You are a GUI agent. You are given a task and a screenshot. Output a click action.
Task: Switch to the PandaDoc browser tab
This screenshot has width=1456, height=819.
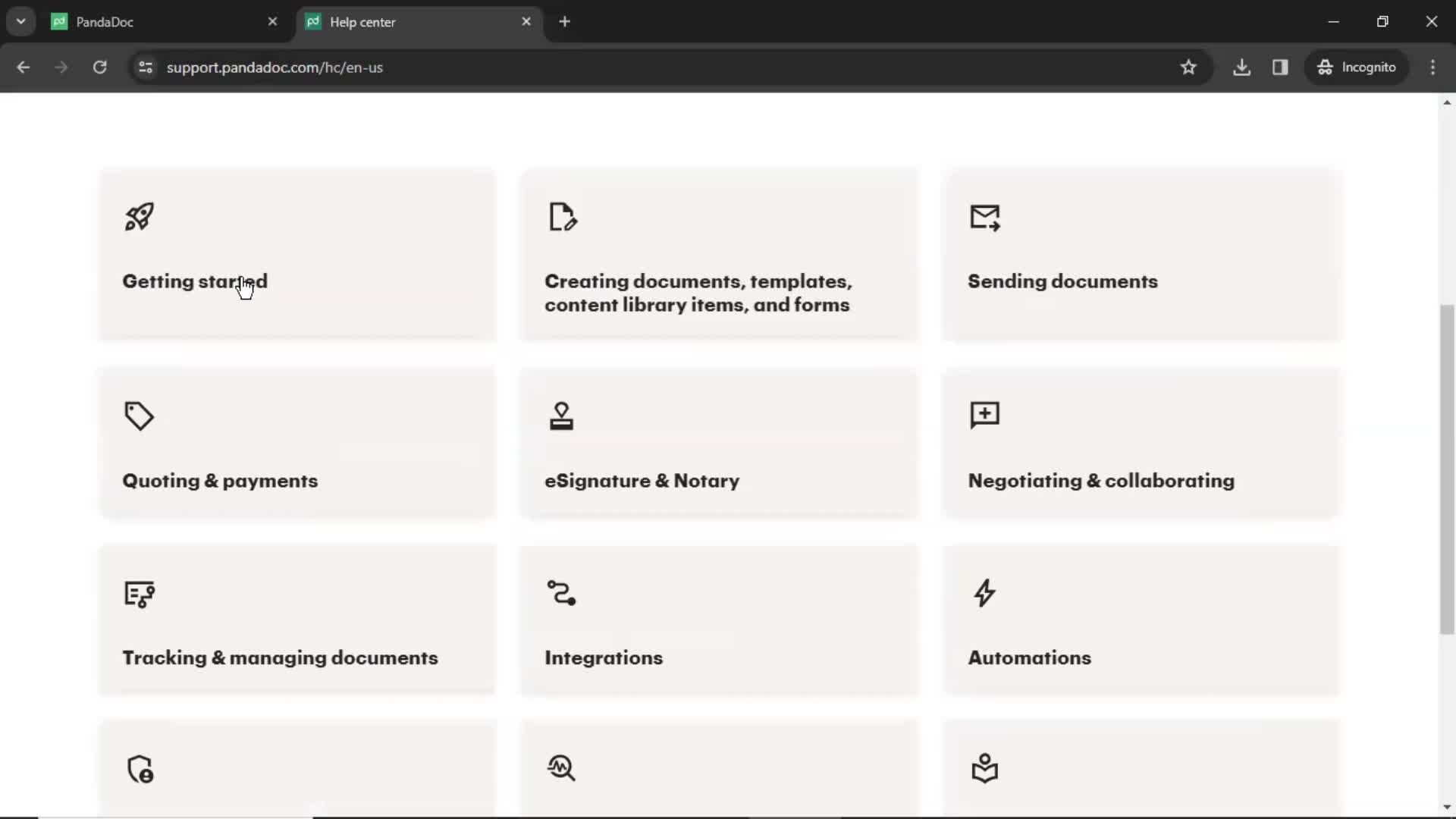(x=165, y=22)
